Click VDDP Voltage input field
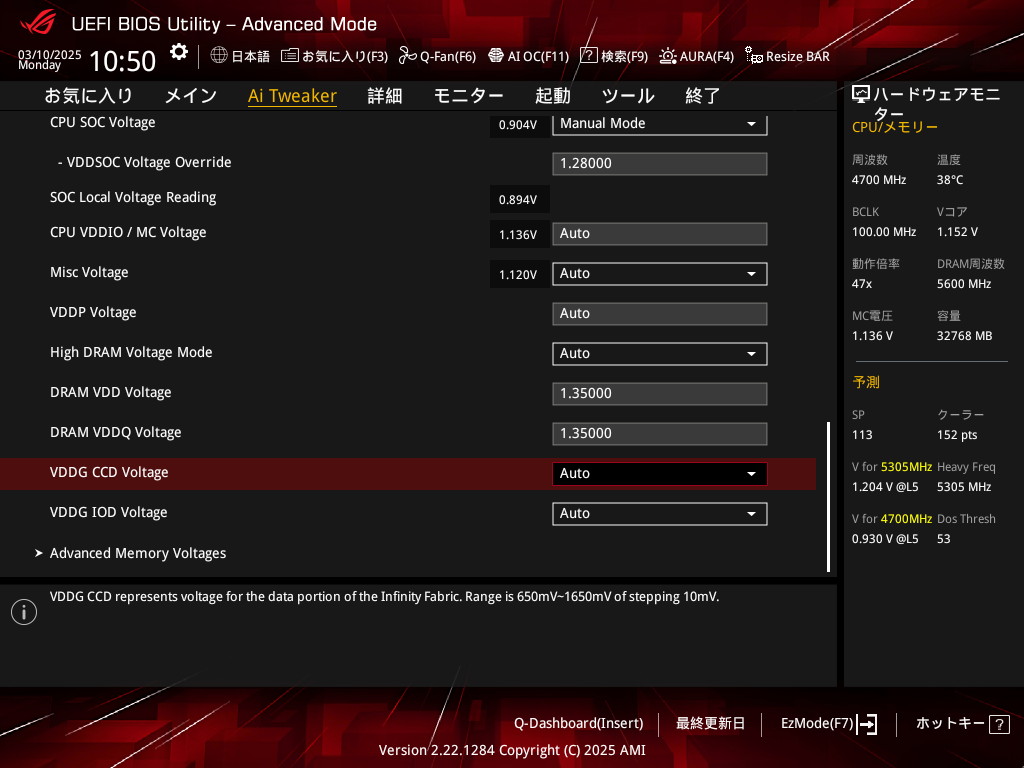 click(x=660, y=313)
